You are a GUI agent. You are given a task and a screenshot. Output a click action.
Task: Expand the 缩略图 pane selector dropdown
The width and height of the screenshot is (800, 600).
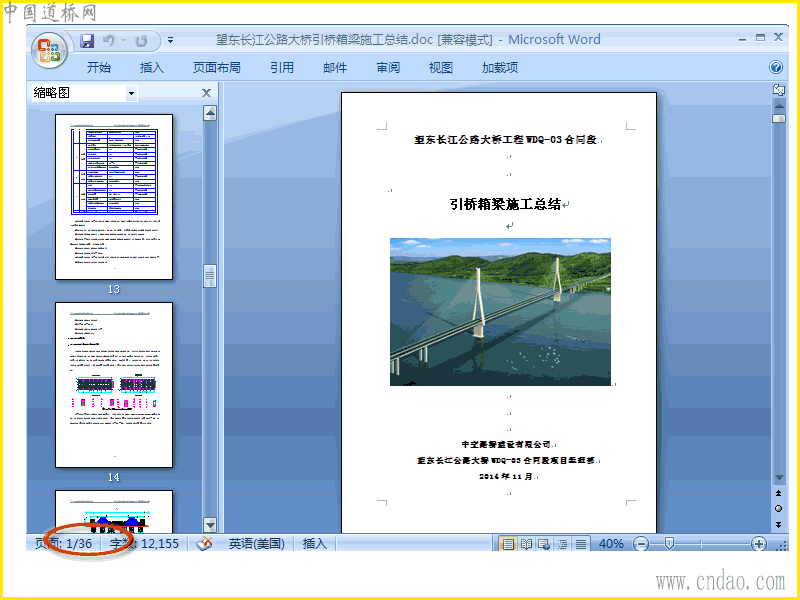[132, 93]
